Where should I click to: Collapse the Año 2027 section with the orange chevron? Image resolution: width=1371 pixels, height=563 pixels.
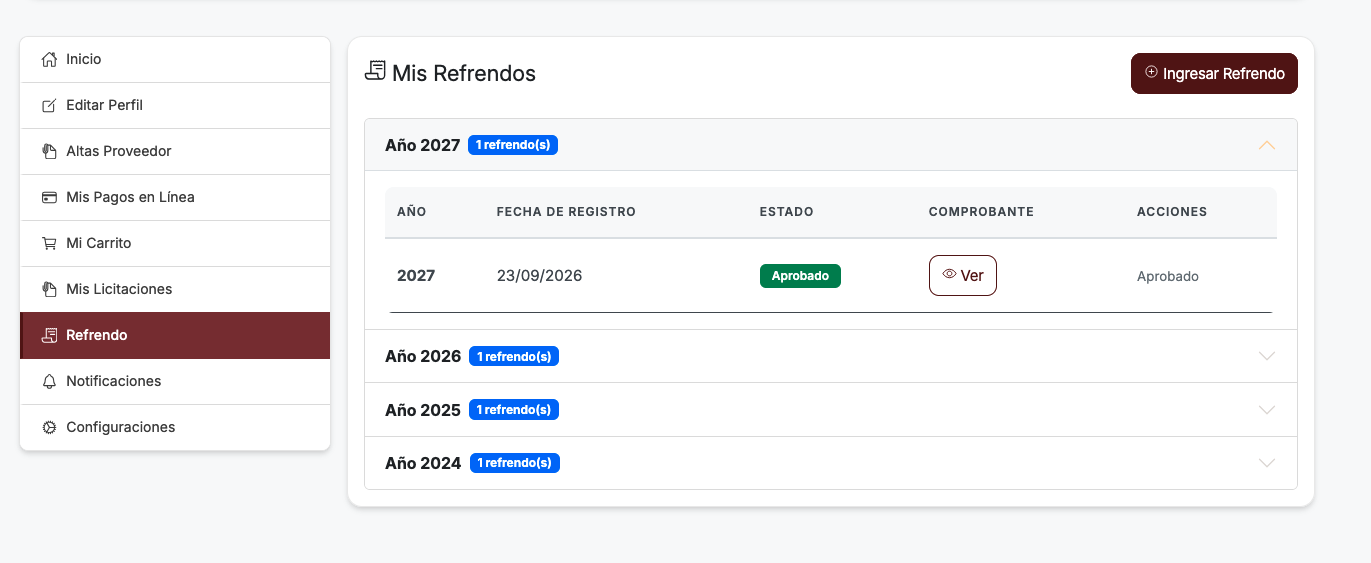pyautogui.click(x=1266, y=145)
